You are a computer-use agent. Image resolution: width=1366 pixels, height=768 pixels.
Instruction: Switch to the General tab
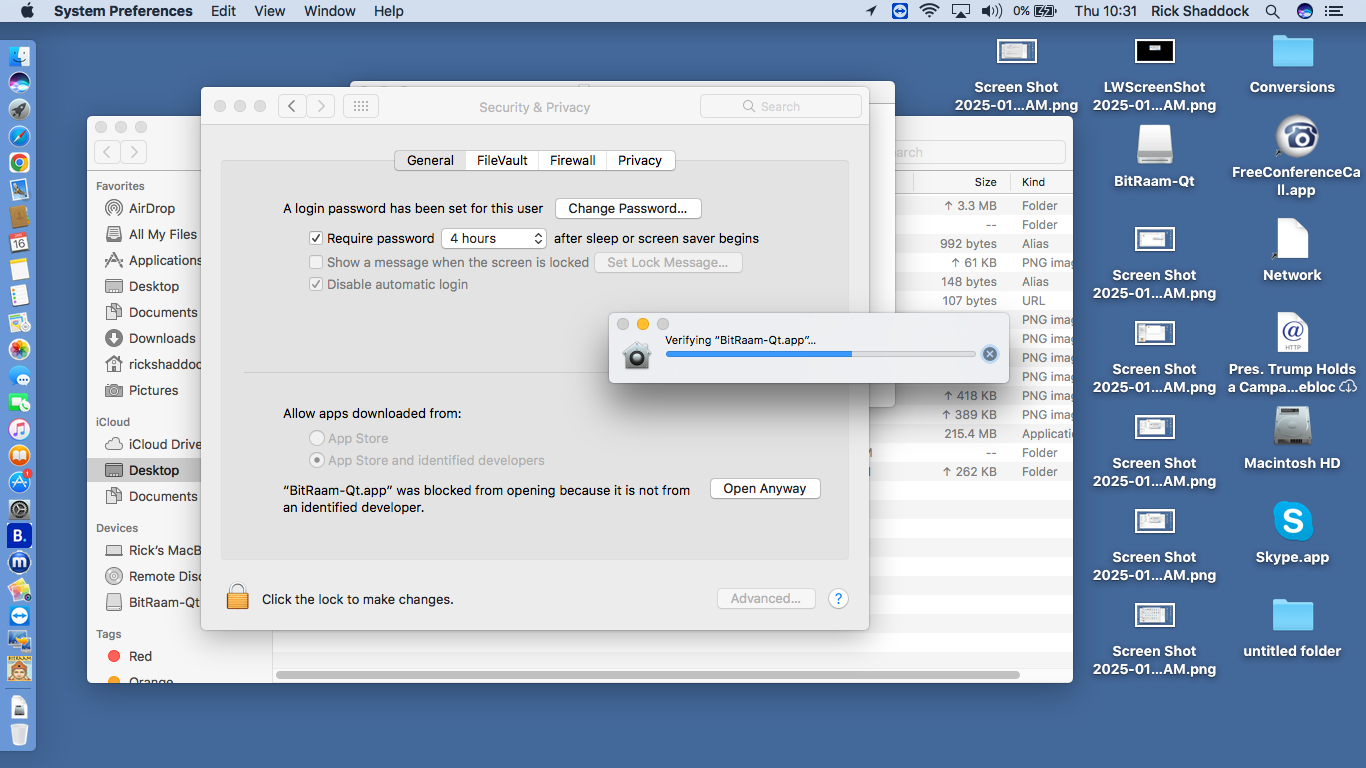coord(430,160)
